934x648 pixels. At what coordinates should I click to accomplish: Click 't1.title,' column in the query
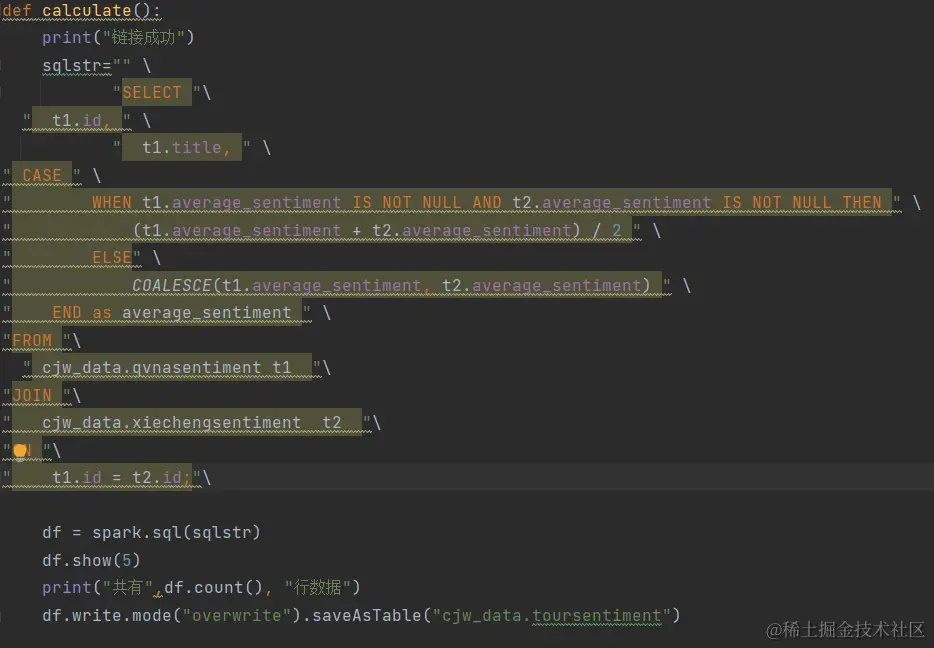186,147
